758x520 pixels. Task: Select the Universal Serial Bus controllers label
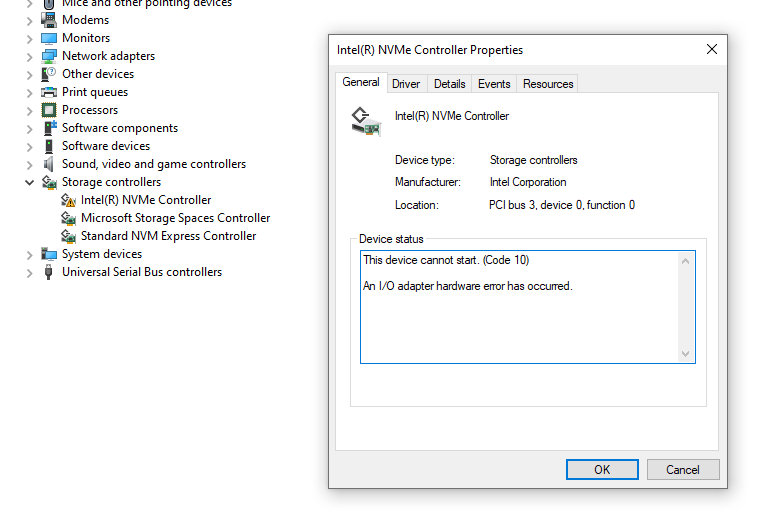tap(142, 272)
